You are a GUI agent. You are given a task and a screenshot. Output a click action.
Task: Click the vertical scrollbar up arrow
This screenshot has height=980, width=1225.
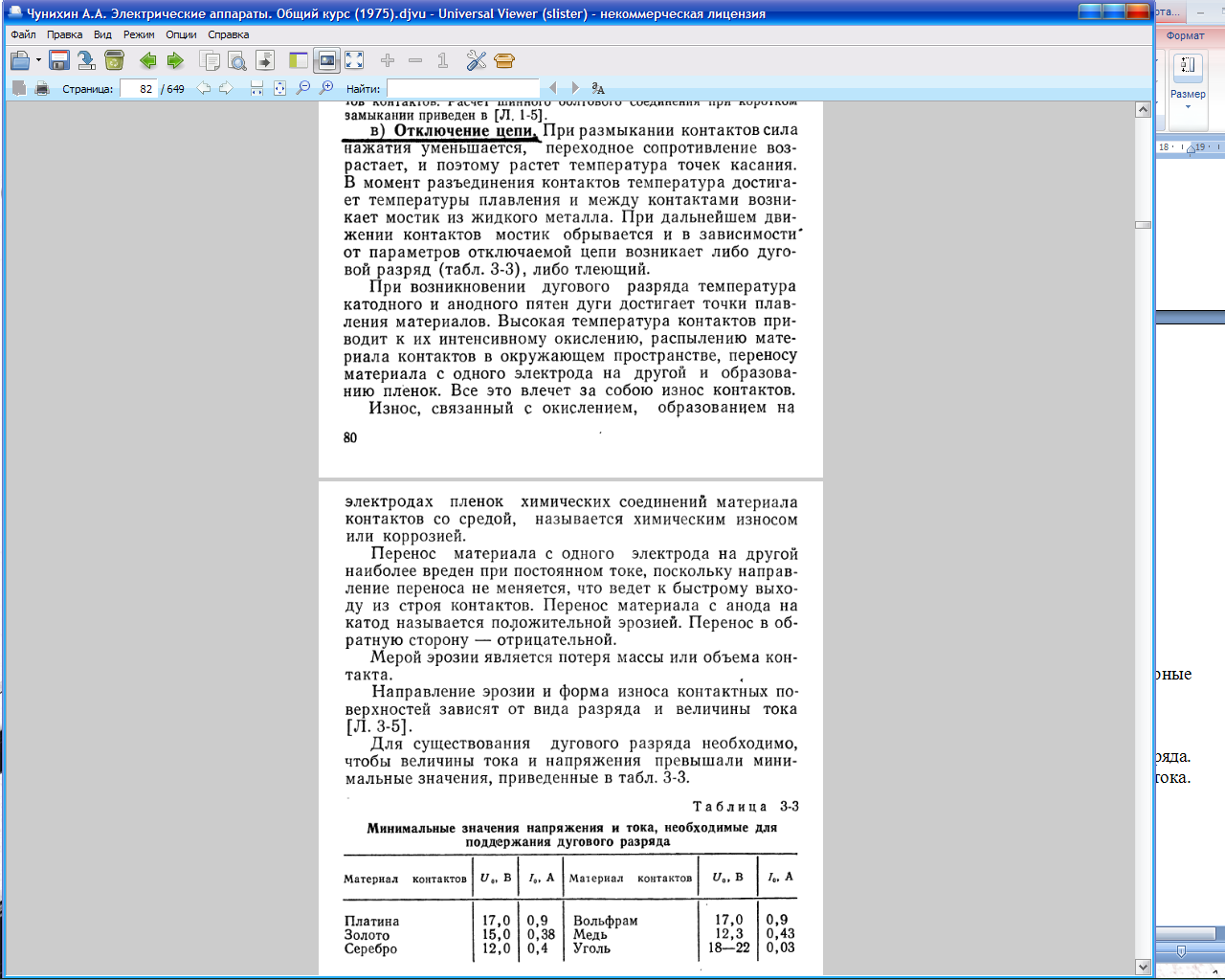[x=1143, y=110]
